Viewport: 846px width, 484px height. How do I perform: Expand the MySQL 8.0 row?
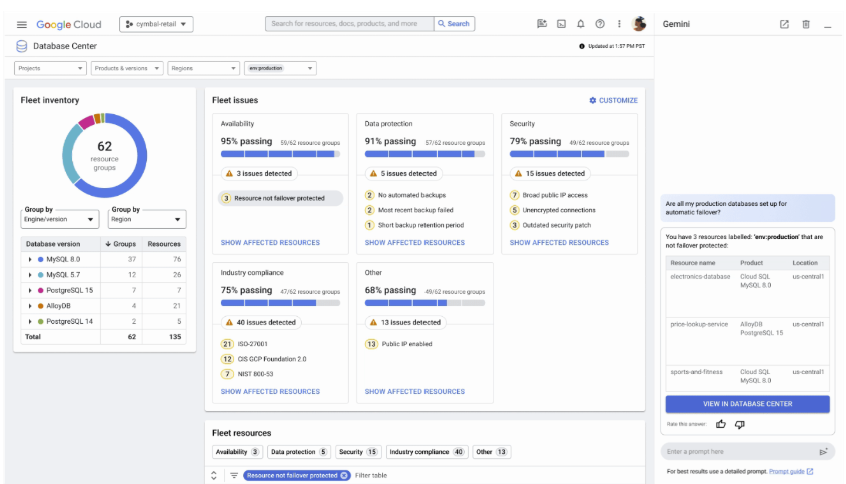point(30,259)
